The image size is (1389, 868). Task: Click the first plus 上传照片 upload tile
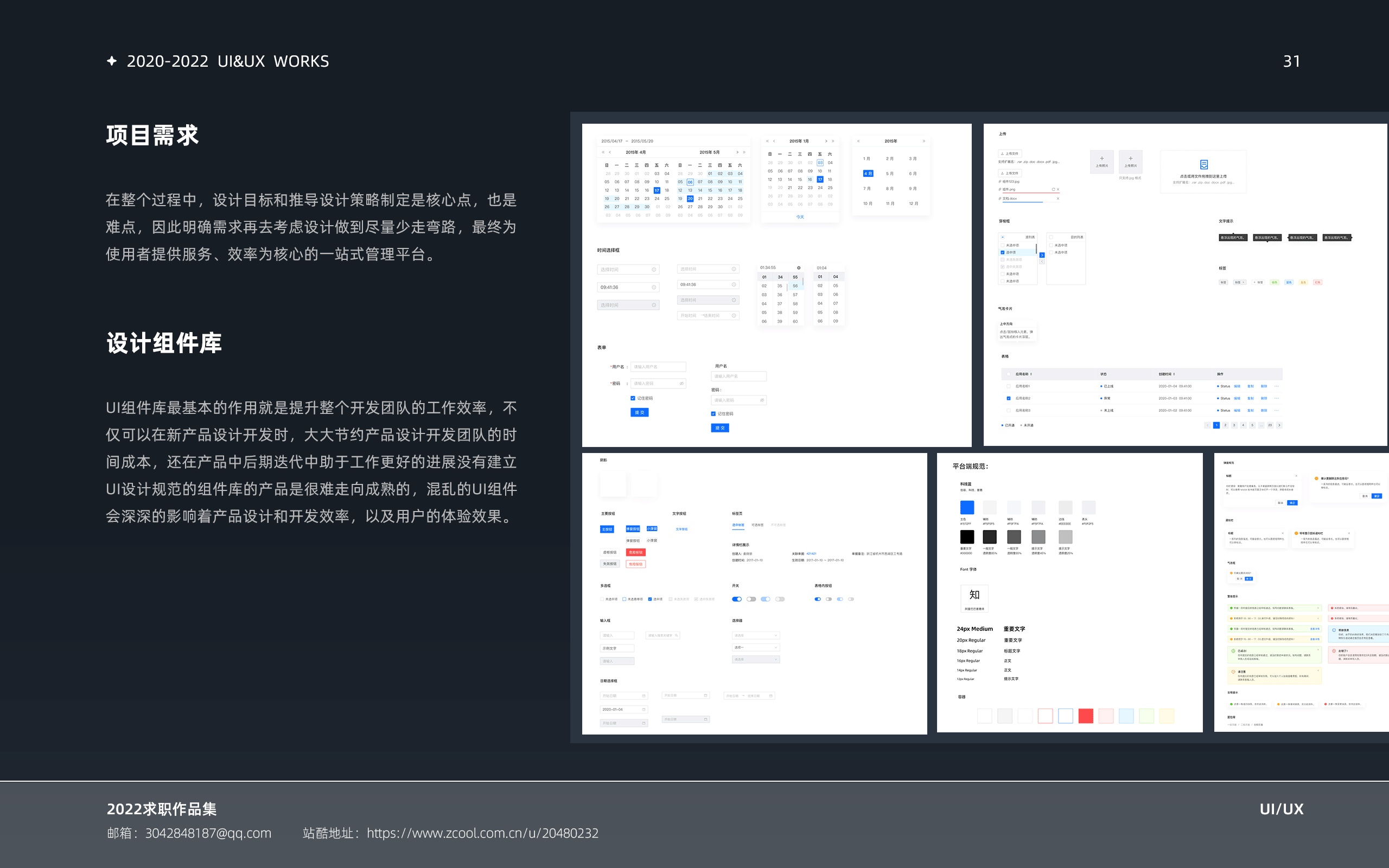pyautogui.click(x=1101, y=161)
